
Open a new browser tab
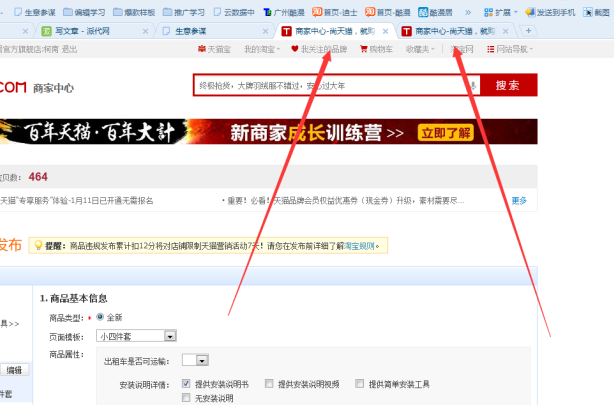(x=528, y=31)
